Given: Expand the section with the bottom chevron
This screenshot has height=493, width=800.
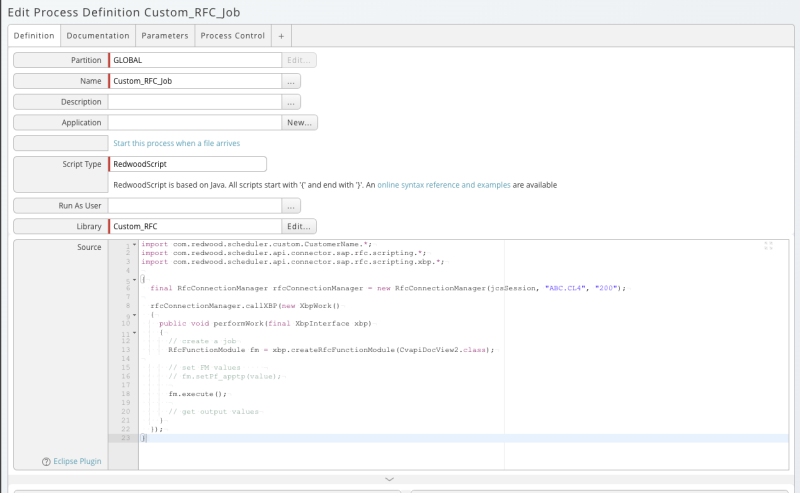Looking at the screenshot, I should point(389,479).
